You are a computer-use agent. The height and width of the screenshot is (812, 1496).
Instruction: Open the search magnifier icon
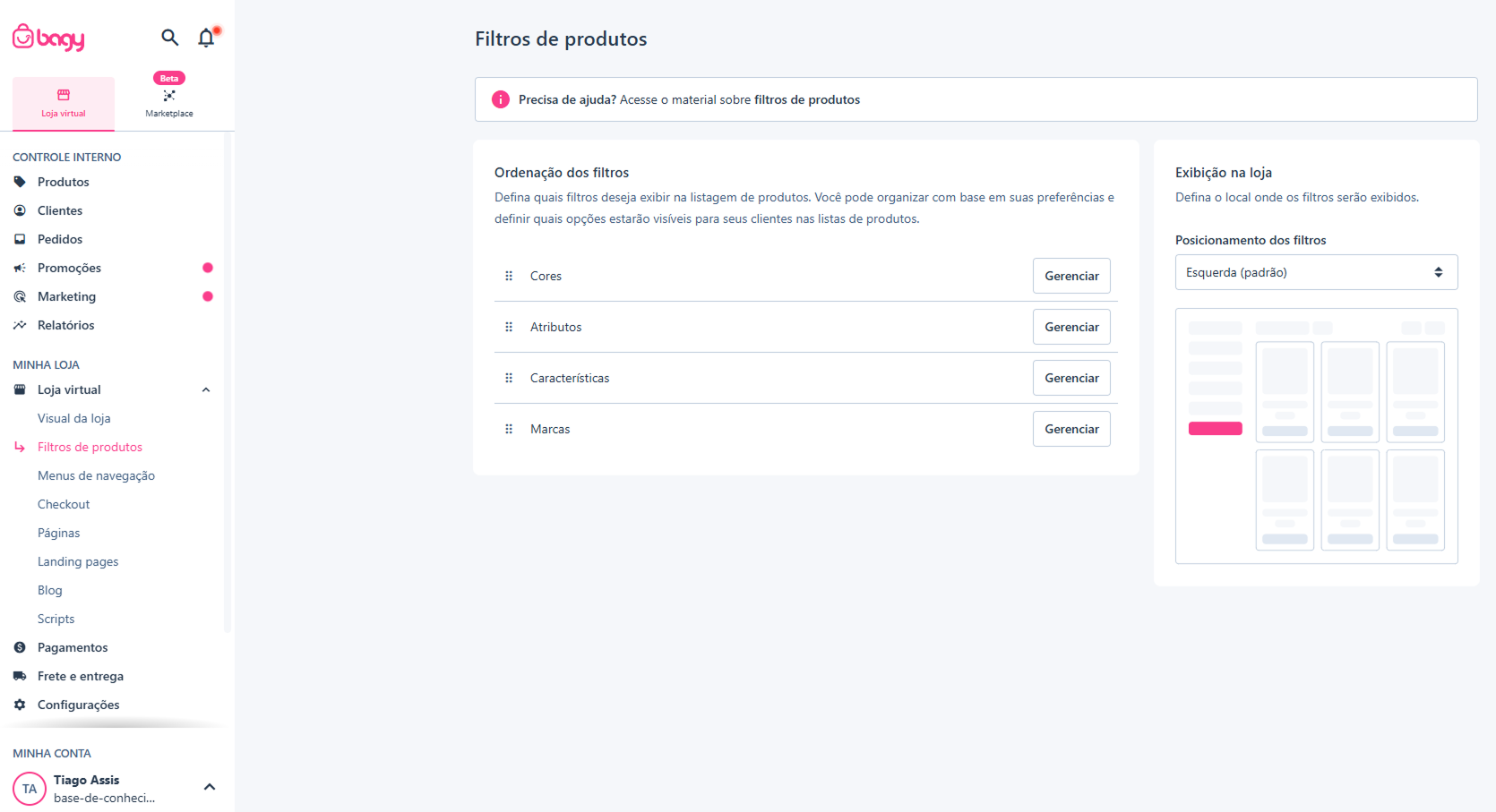pyautogui.click(x=169, y=38)
